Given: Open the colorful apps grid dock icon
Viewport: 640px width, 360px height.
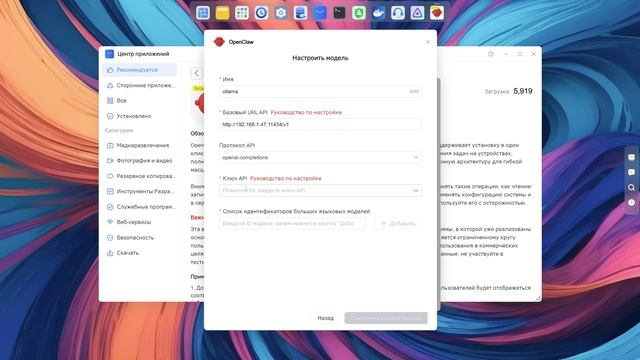Looking at the screenshot, I should 242,13.
